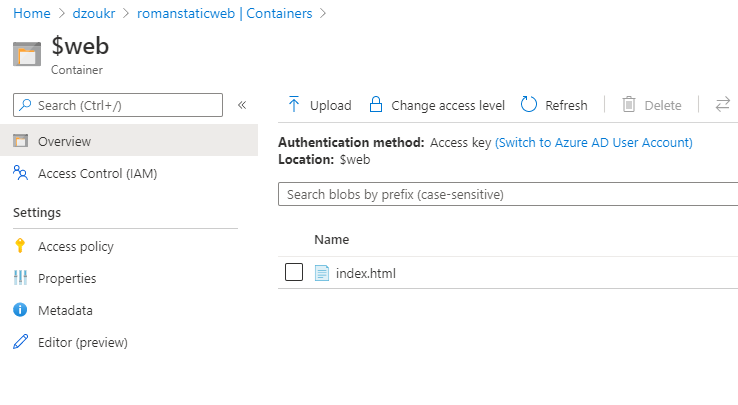The height and width of the screenshot is (405, 738).
Task: Click the Metadata info icon
Action: pyautogui.click(x=20, y=310)
